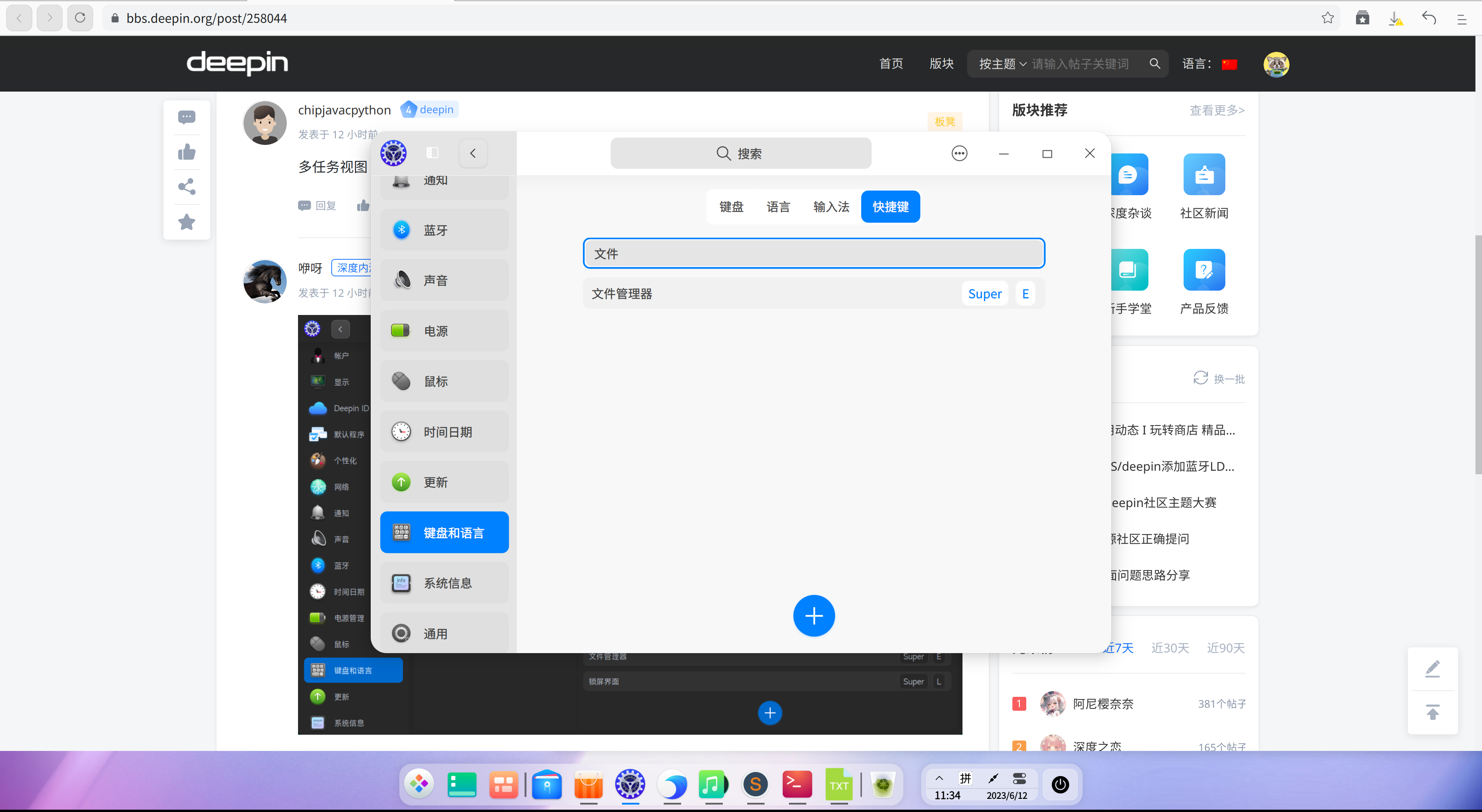The width and height of the screenshot is (1482, 812).
Task: Open the terminal app in dock
Action: click(x=797, y=785)
